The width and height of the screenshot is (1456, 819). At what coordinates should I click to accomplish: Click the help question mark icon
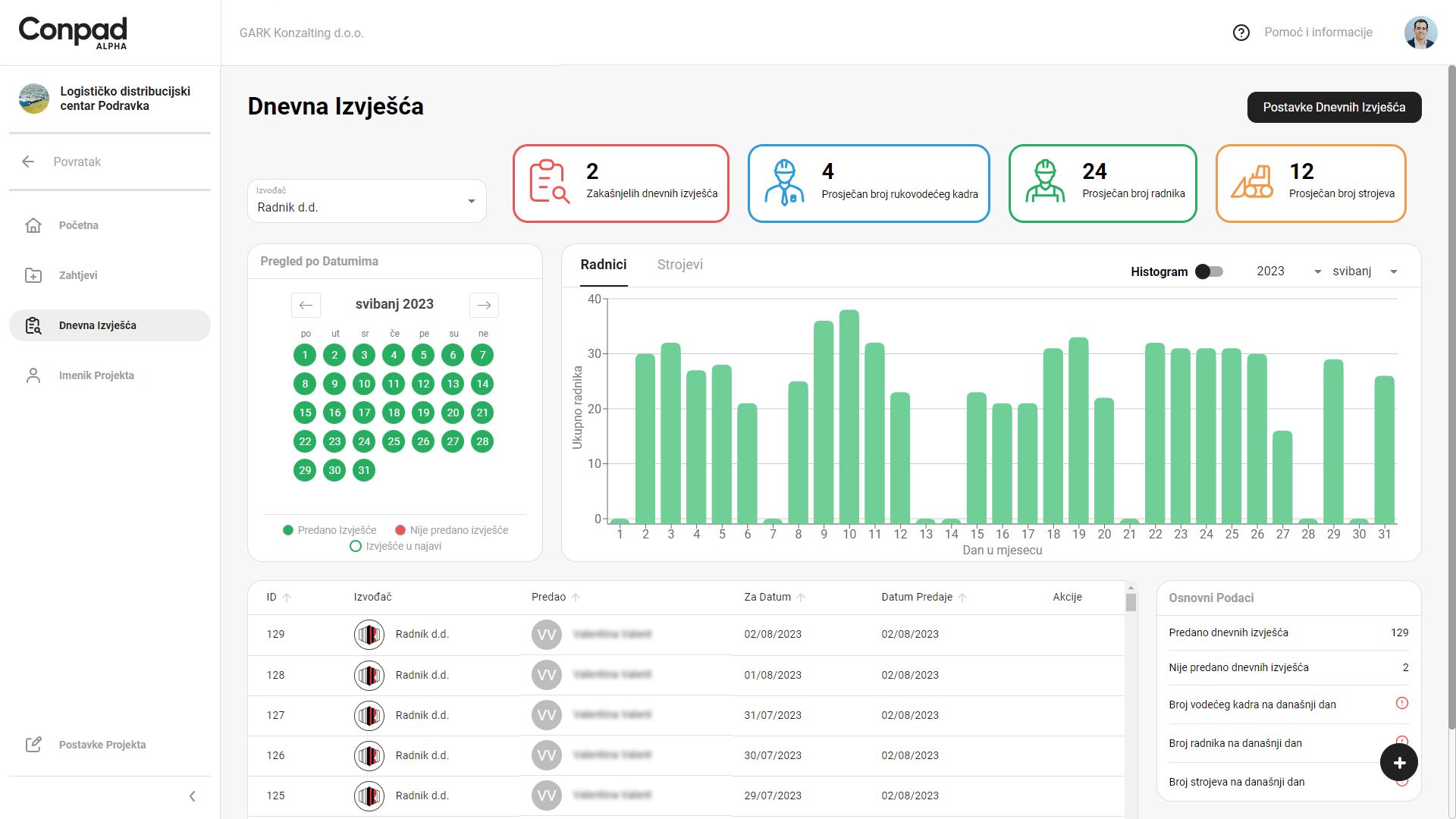pyautogui.click(x=1241, y=33)
